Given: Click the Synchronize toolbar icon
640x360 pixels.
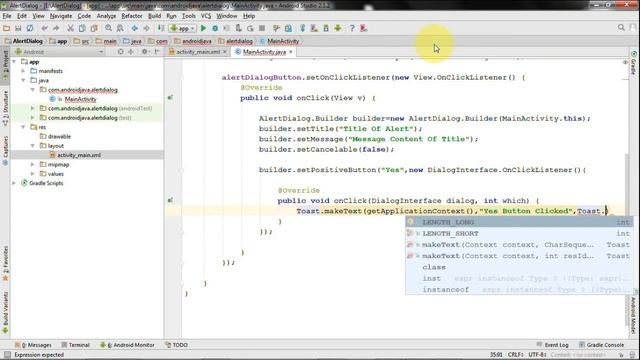Looking at the screenshot, I should point(30,28).
